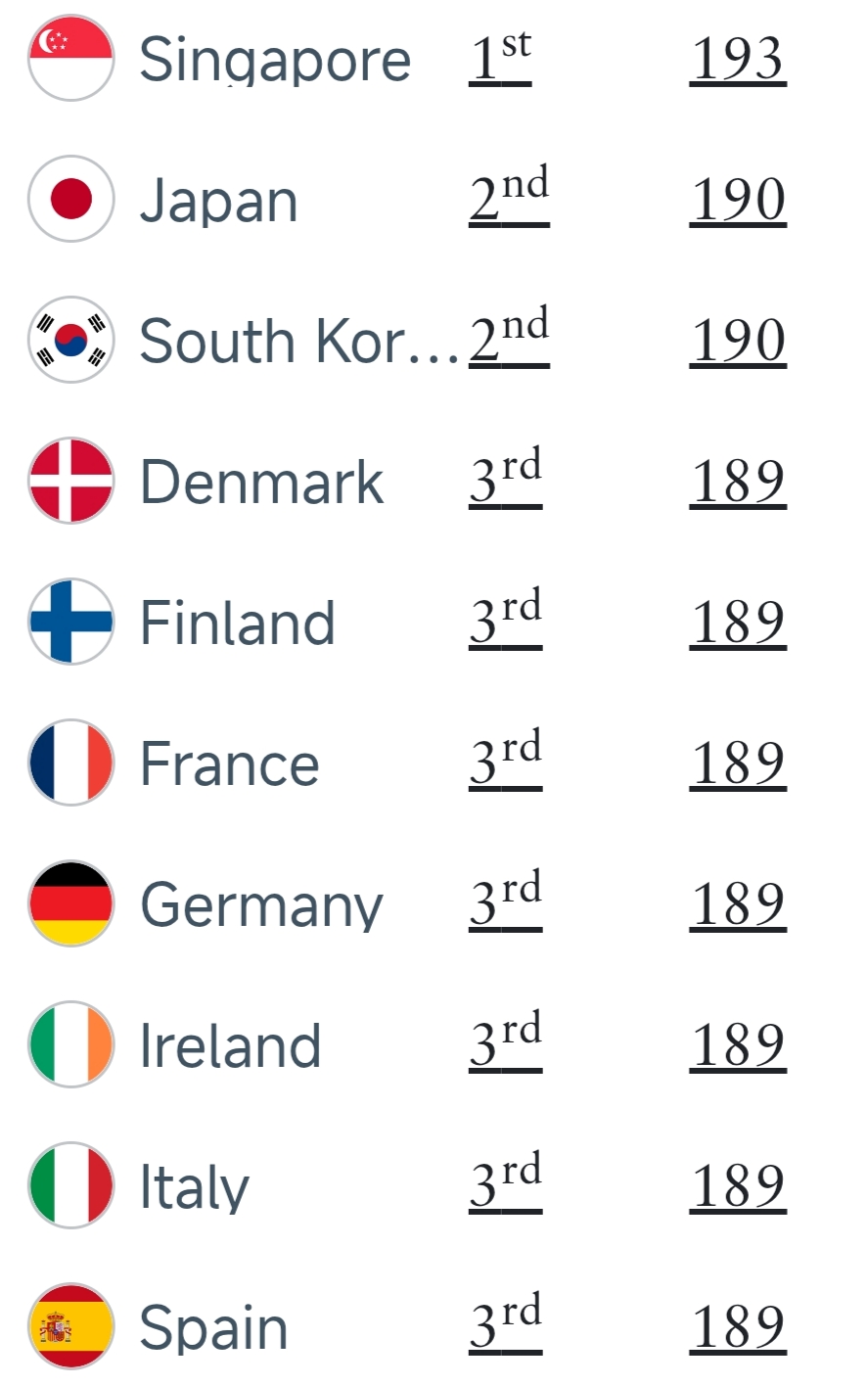Open Spain's 189 score link
This screenshot has width=868, height=1386.
point(738,1326)
